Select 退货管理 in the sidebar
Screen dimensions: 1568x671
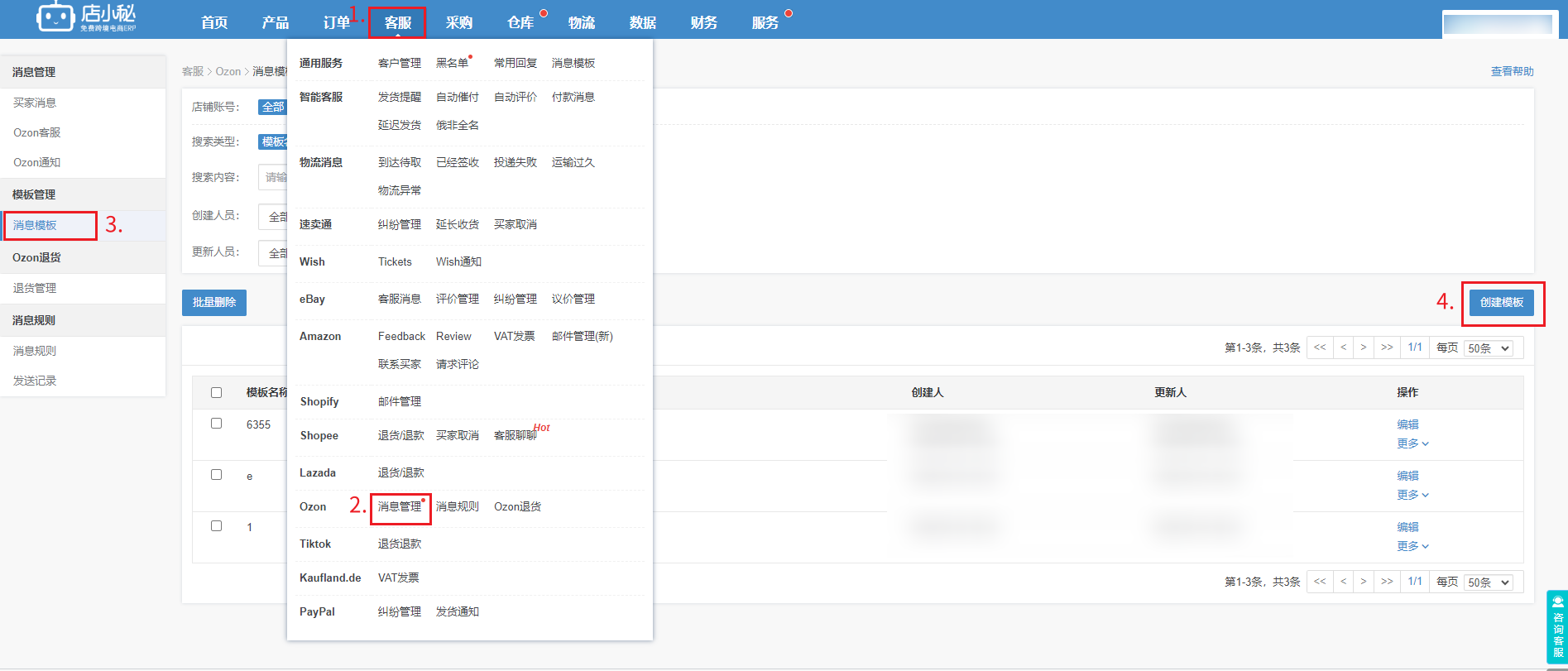(35, 288)
